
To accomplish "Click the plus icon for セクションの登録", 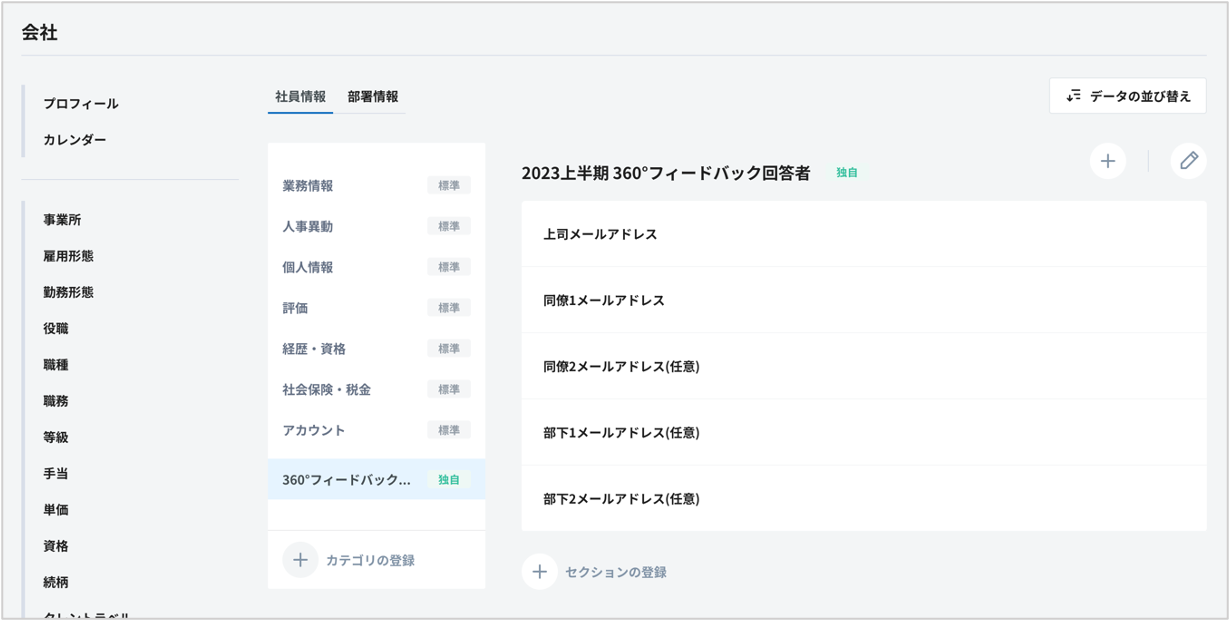I will pos(539,572).
